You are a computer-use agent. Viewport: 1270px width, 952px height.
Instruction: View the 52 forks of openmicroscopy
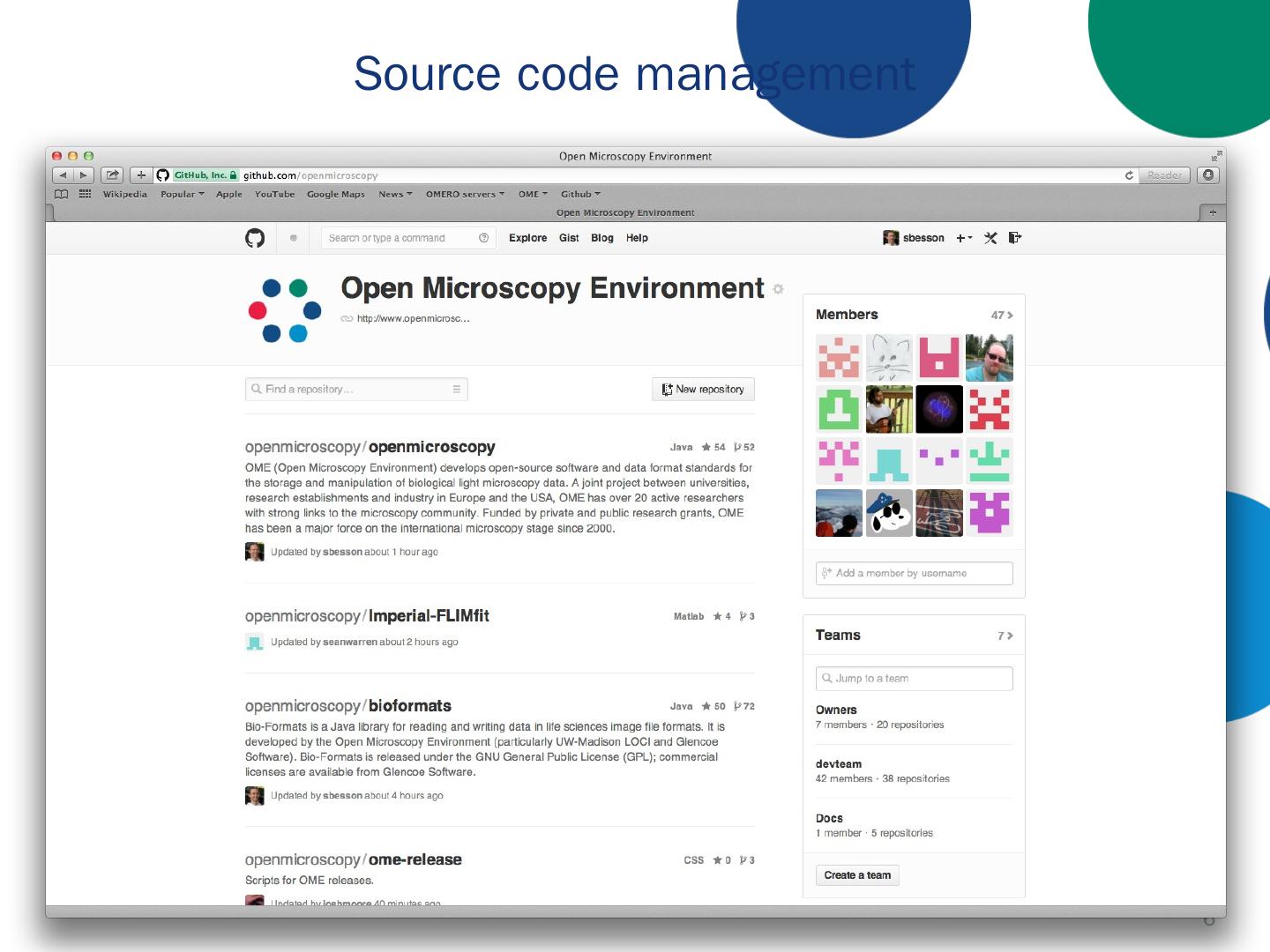pyautogui.click(x=744, y=447)
